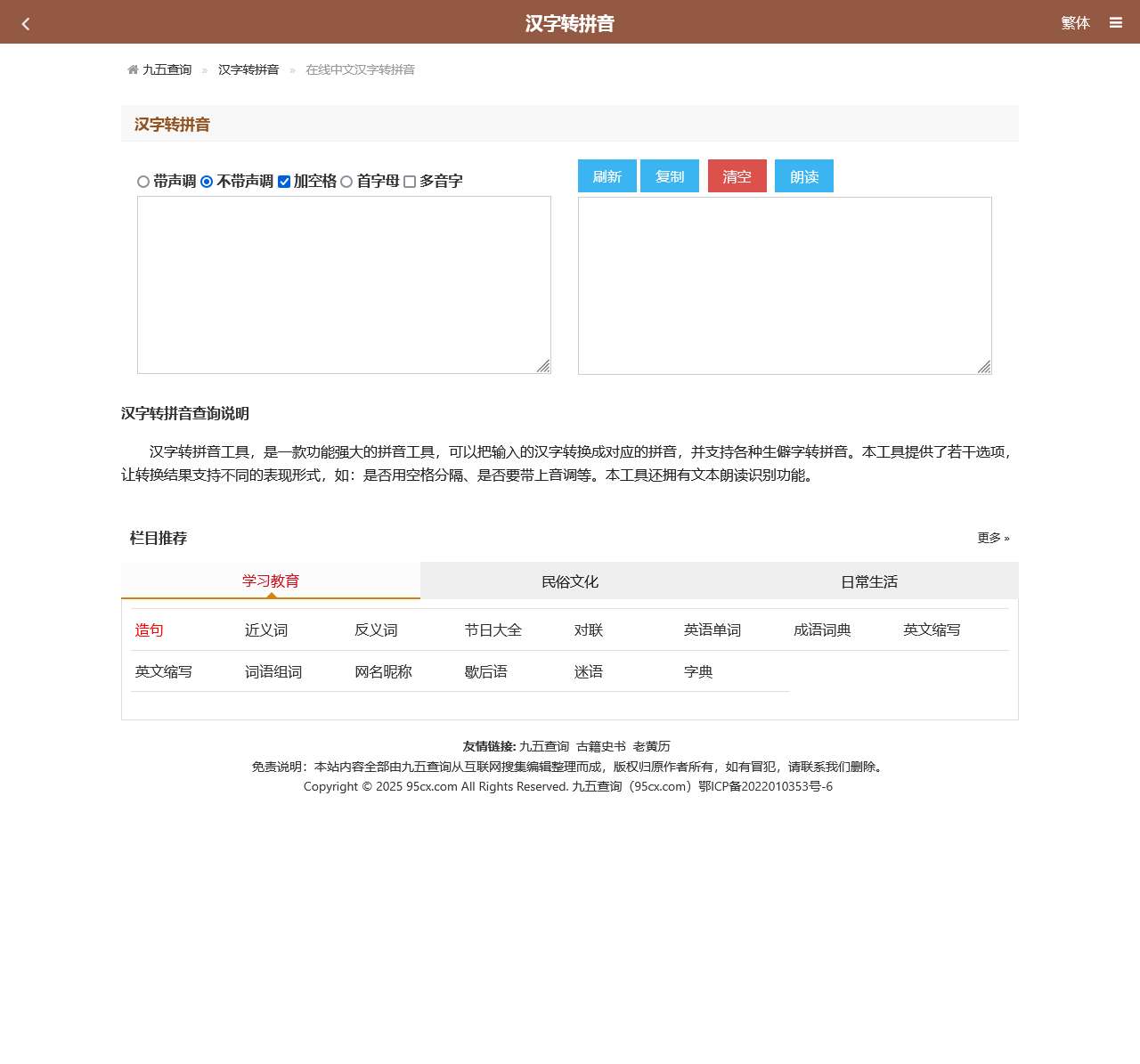The image size is (1140, 1064).
Task: Click the 汉字转拼音查询说明 heading
Action: coord(185,413)
